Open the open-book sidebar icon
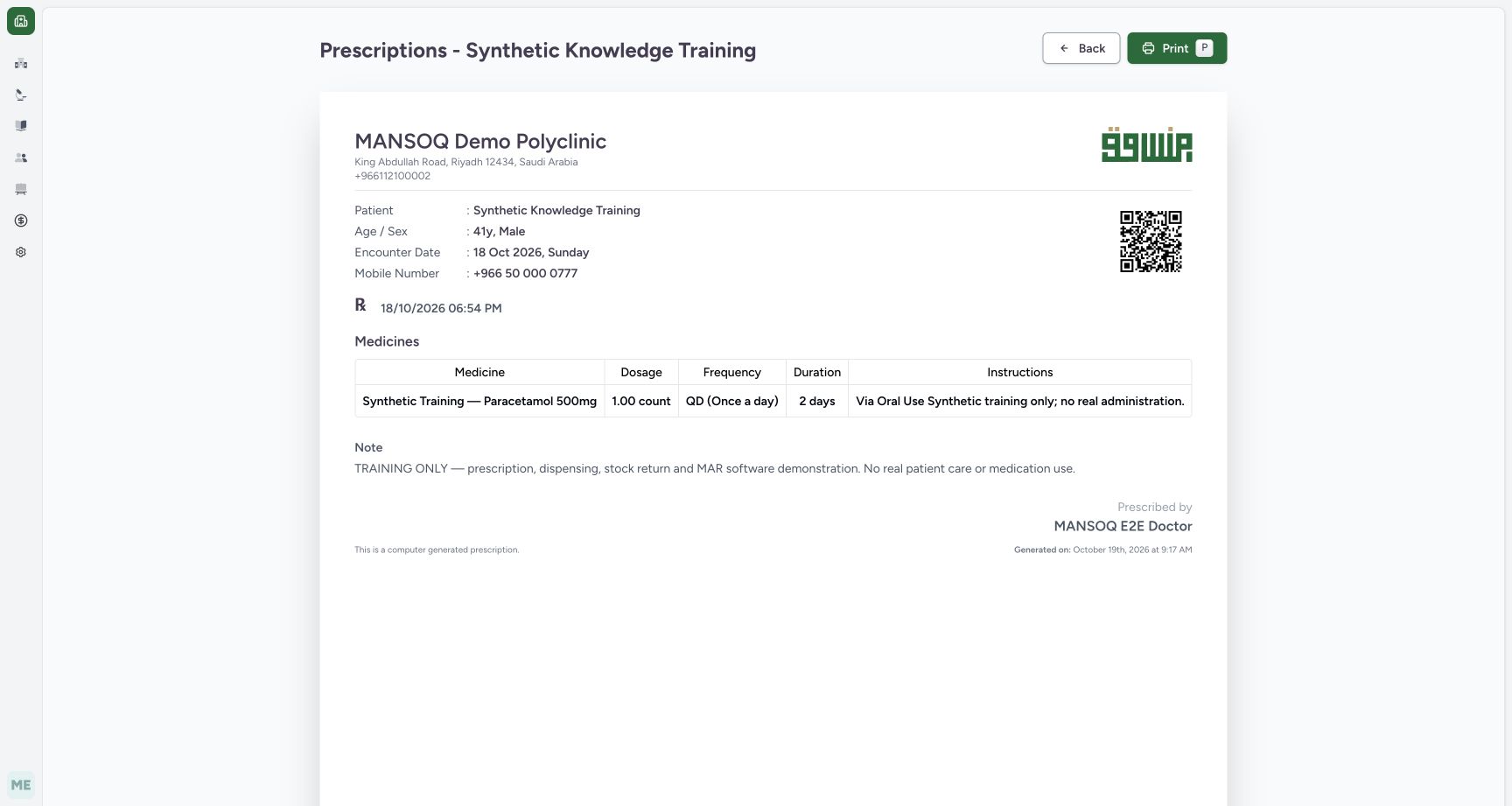The image size is (1512, 806). (x=21, y=126)
